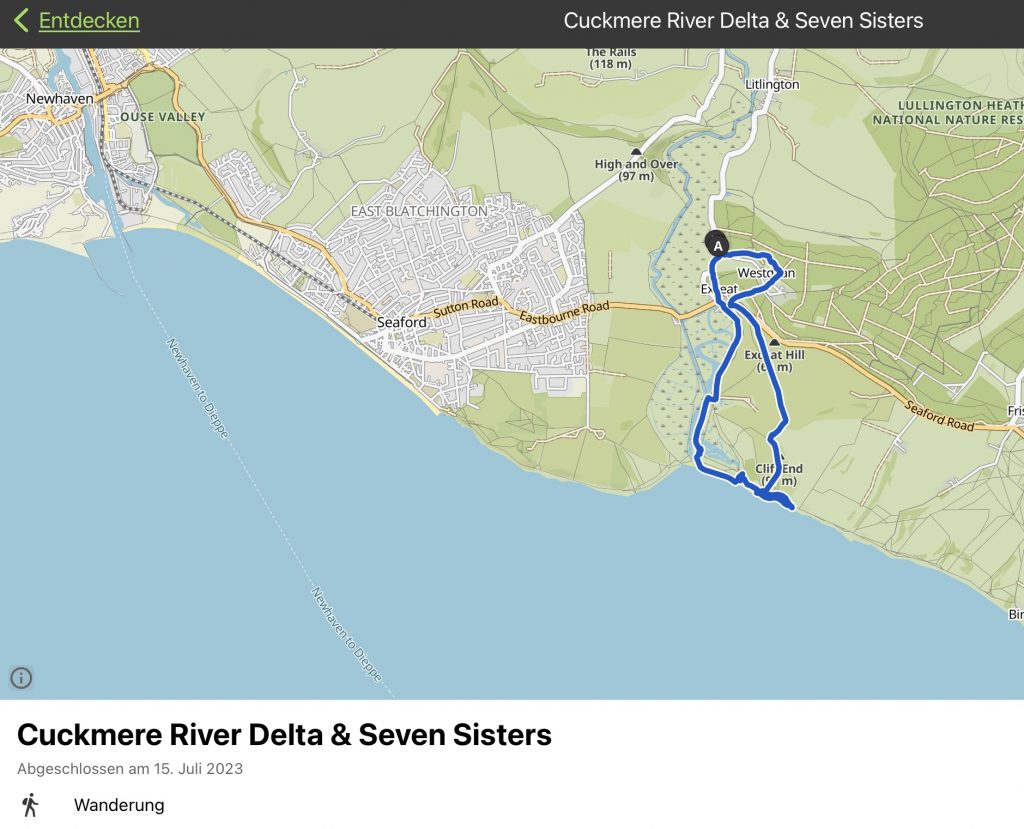This screenshot has width=1024, height=829.
Task: Click the Litlington village label
Action: click(772, 85)
